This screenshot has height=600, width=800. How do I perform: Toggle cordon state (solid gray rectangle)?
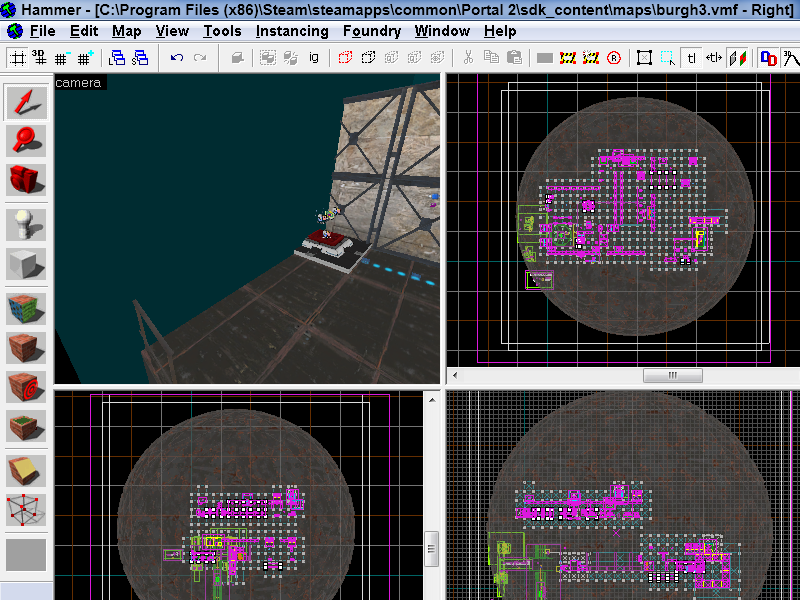(x=545, y=58)
